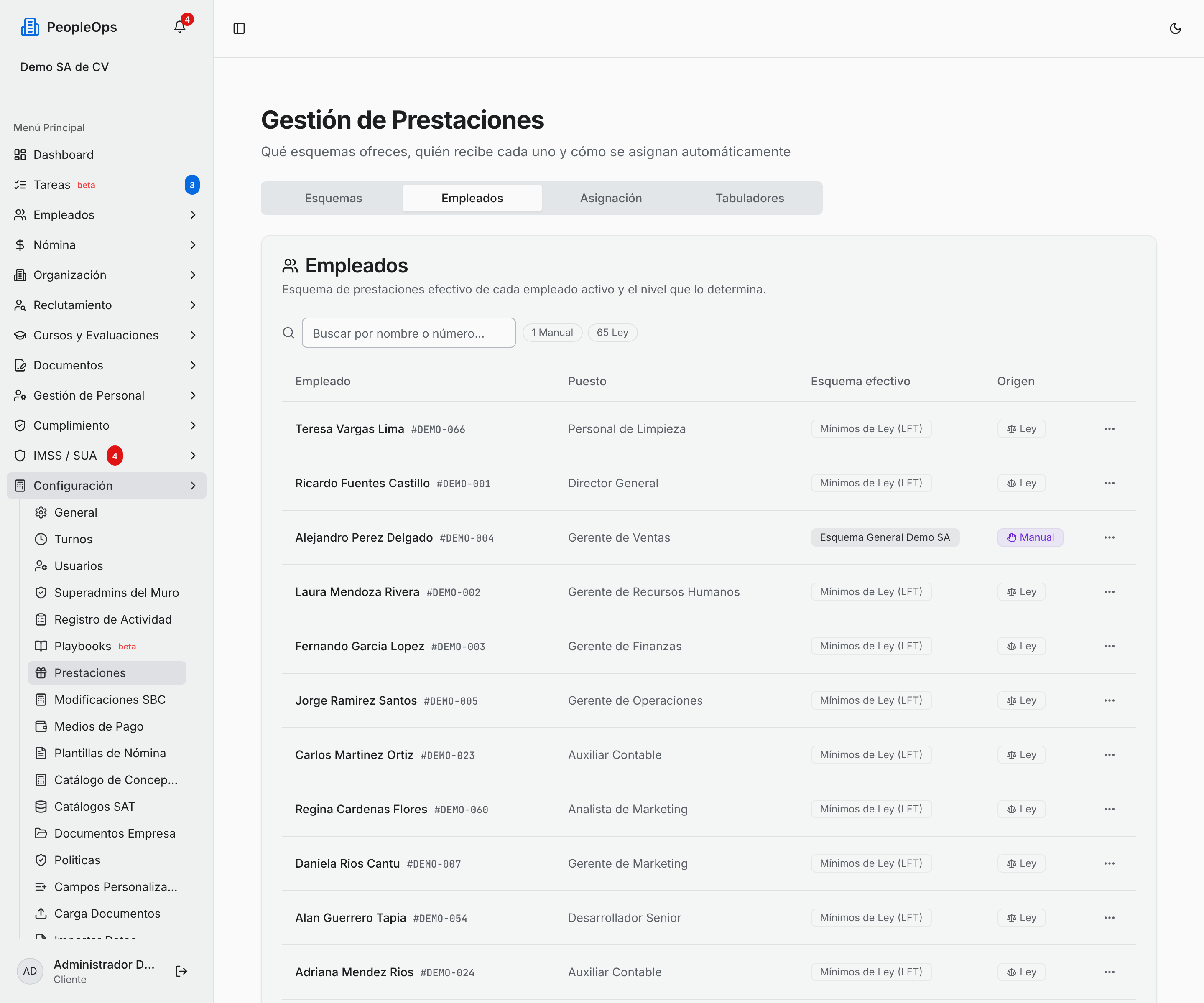This screenshot has height=1003, width=1204.
Task: Click the Catálogos SAT database icon
Action: [41, 807]
